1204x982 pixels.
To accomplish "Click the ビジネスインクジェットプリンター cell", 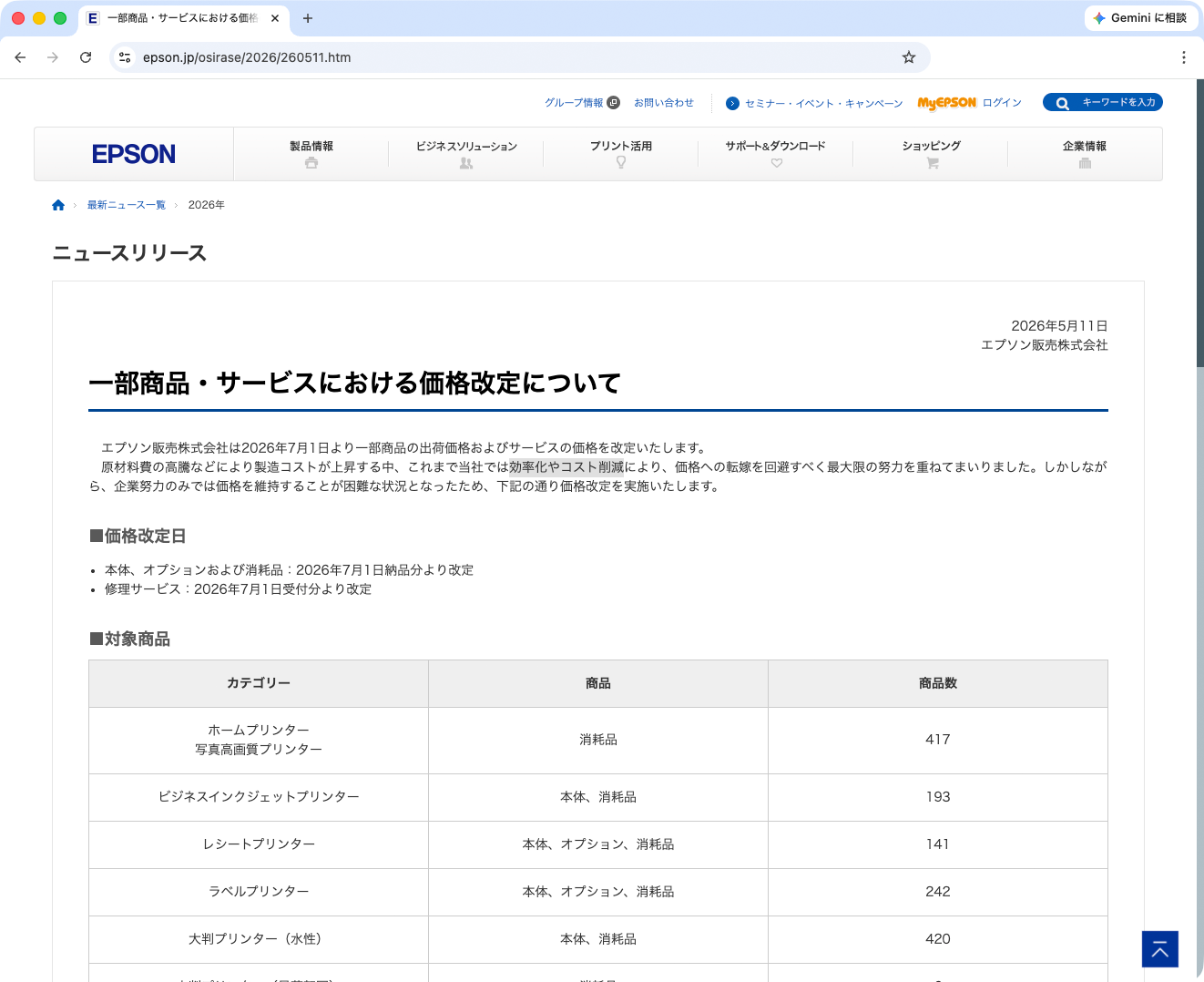I will tap(259, 797).
